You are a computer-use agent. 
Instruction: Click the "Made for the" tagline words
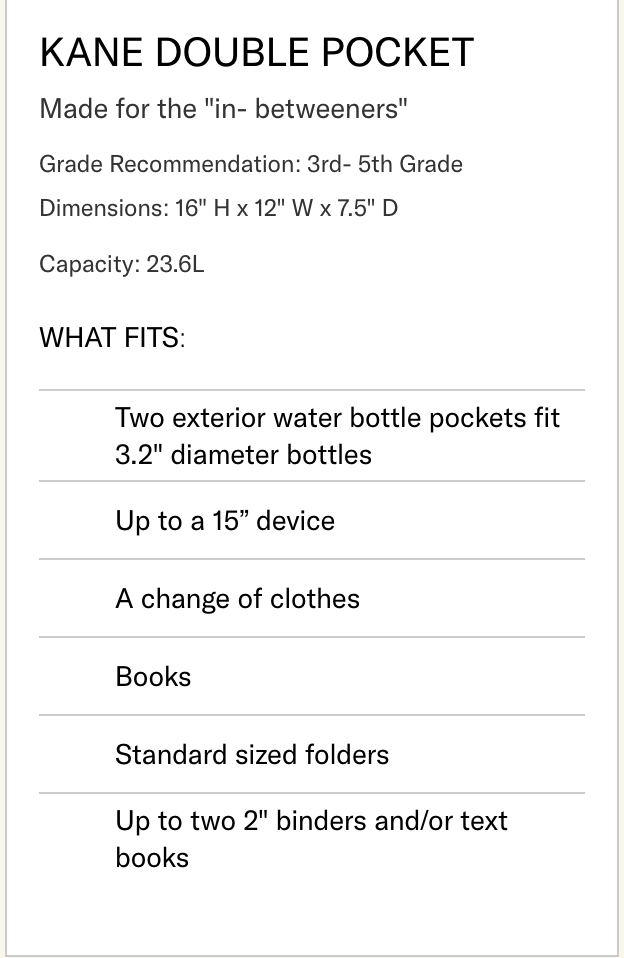[118, 109]
